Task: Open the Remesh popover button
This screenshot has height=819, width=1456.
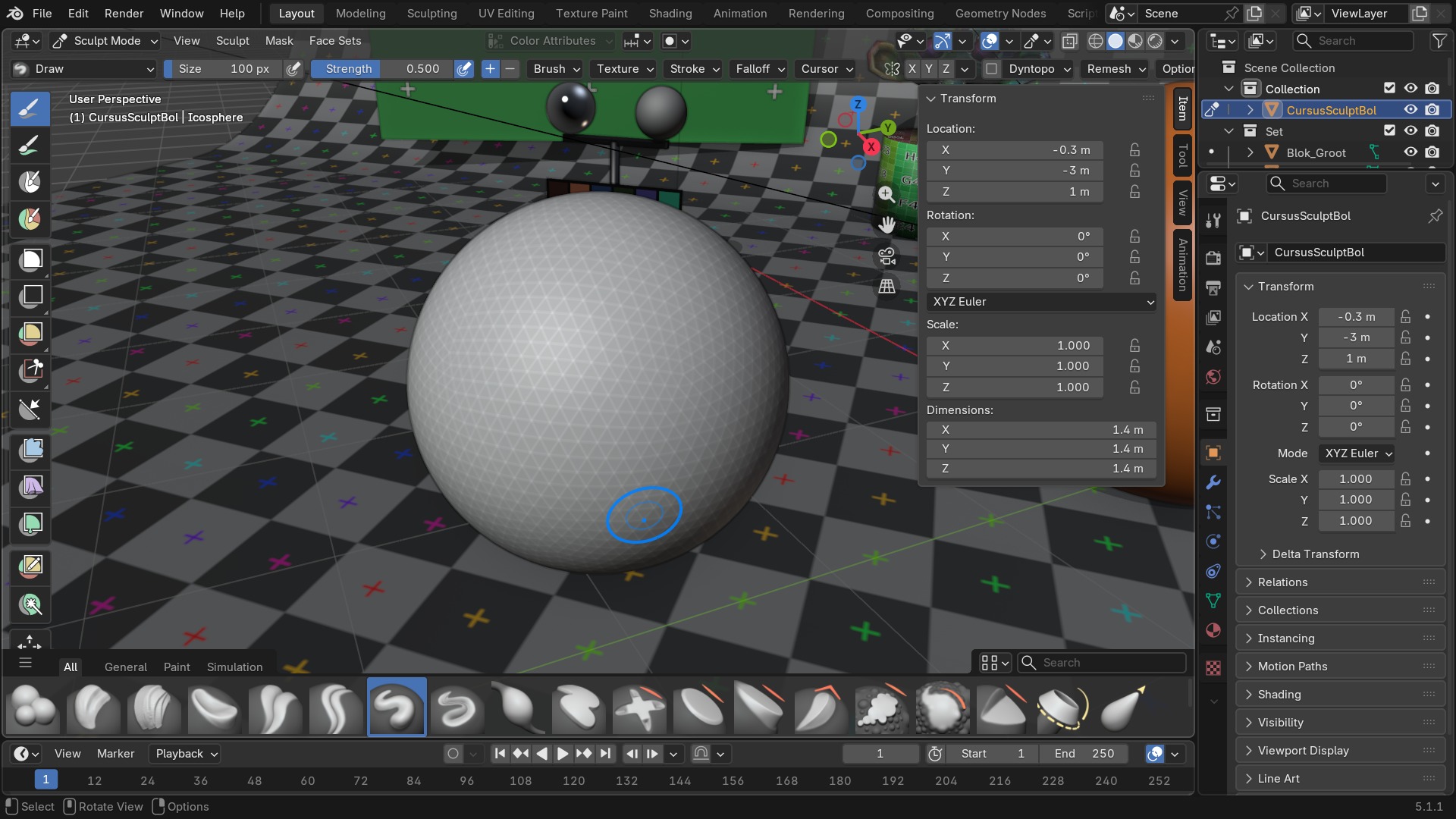Action: coord(1116,69)
